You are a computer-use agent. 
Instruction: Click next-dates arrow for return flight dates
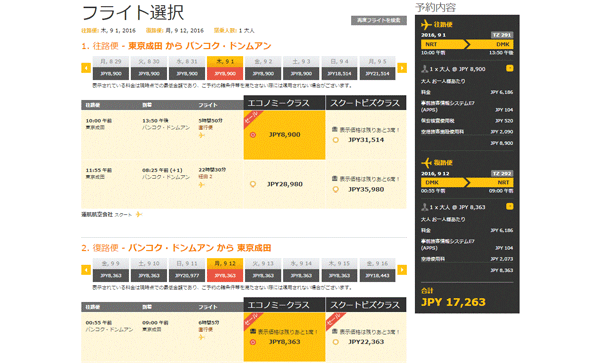402,270
